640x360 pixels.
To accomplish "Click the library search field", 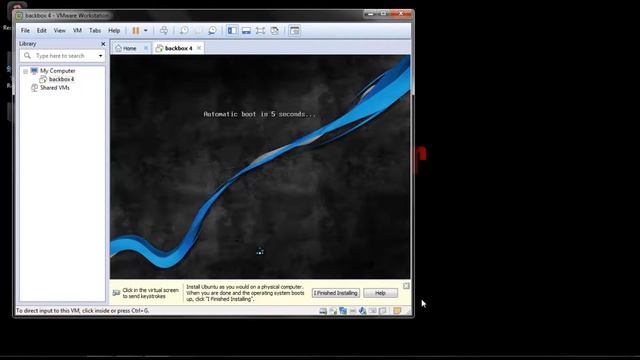I will coord(62,56).
